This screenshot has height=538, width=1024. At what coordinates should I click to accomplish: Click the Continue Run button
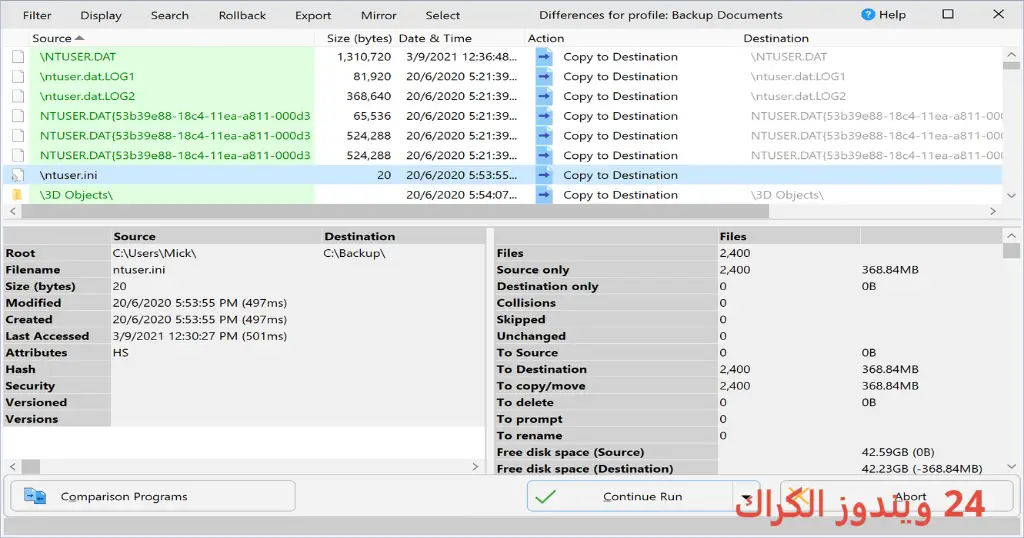[630, 497]
